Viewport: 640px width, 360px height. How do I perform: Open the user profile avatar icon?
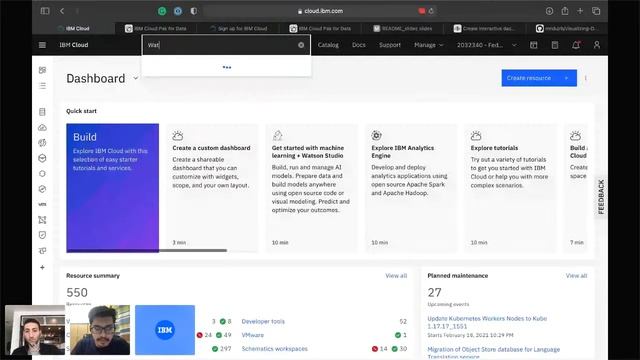[597, 45]
